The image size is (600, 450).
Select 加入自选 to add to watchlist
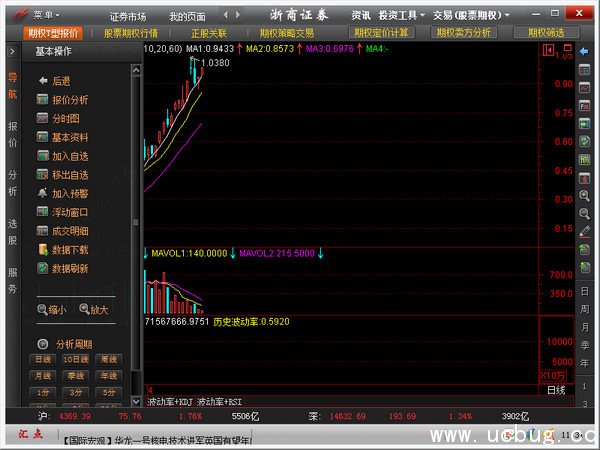[x=62, y=156]
